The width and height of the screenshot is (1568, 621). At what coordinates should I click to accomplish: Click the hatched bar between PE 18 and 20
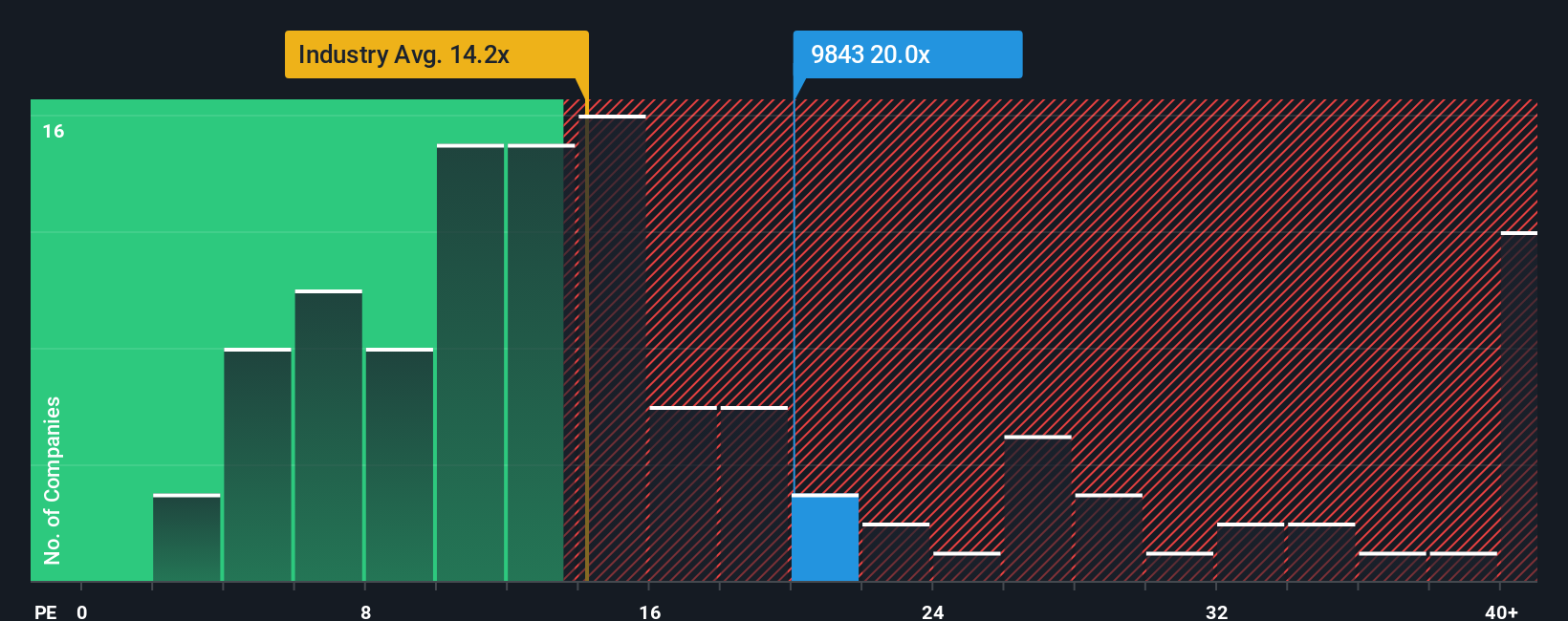coord(754,494)
